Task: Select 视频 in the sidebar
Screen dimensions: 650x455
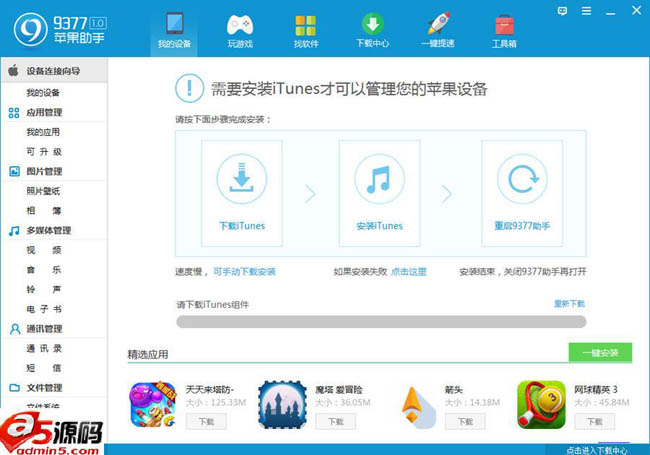Action: 44,250
